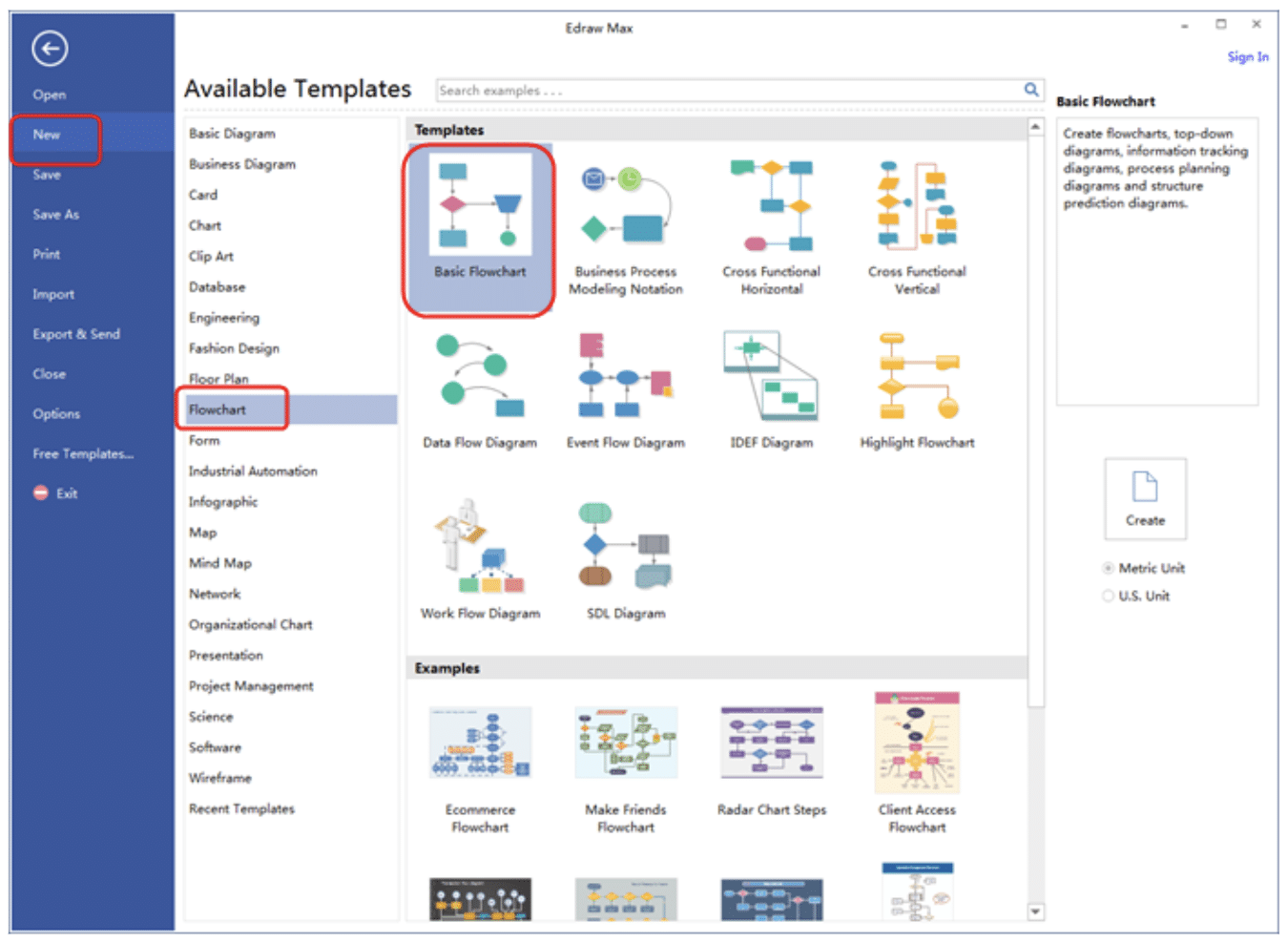Select the Form category
This screenshot has width=1288, height=943.
tap(204, 440)
